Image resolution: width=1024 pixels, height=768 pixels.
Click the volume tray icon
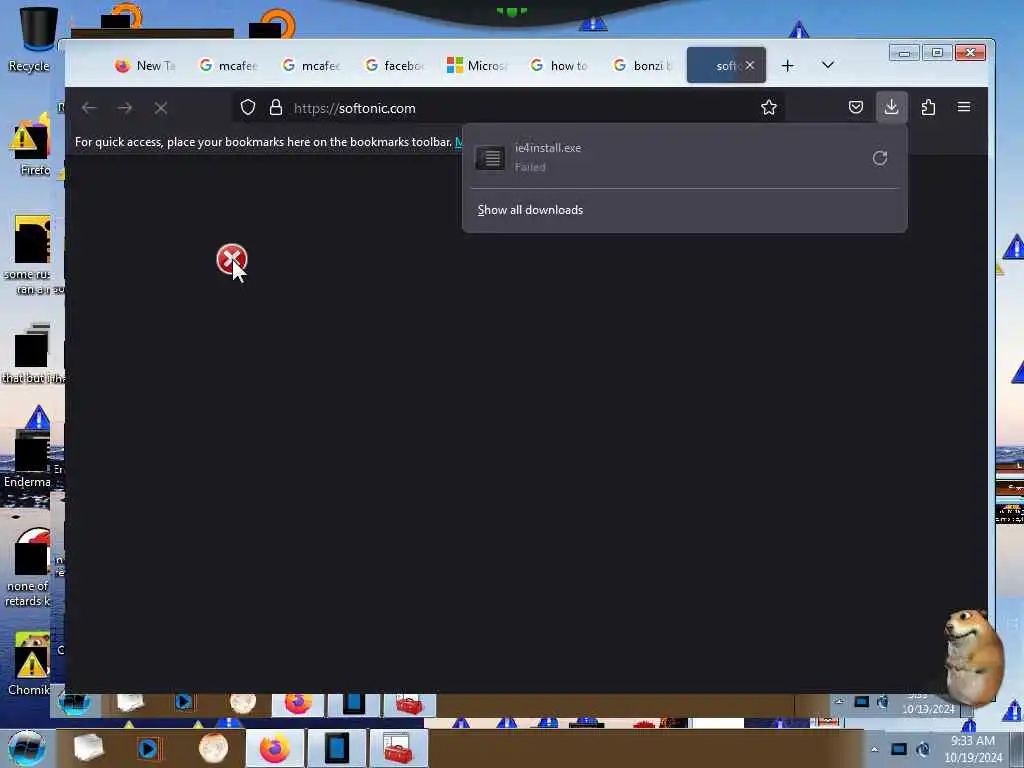point(923,749)
